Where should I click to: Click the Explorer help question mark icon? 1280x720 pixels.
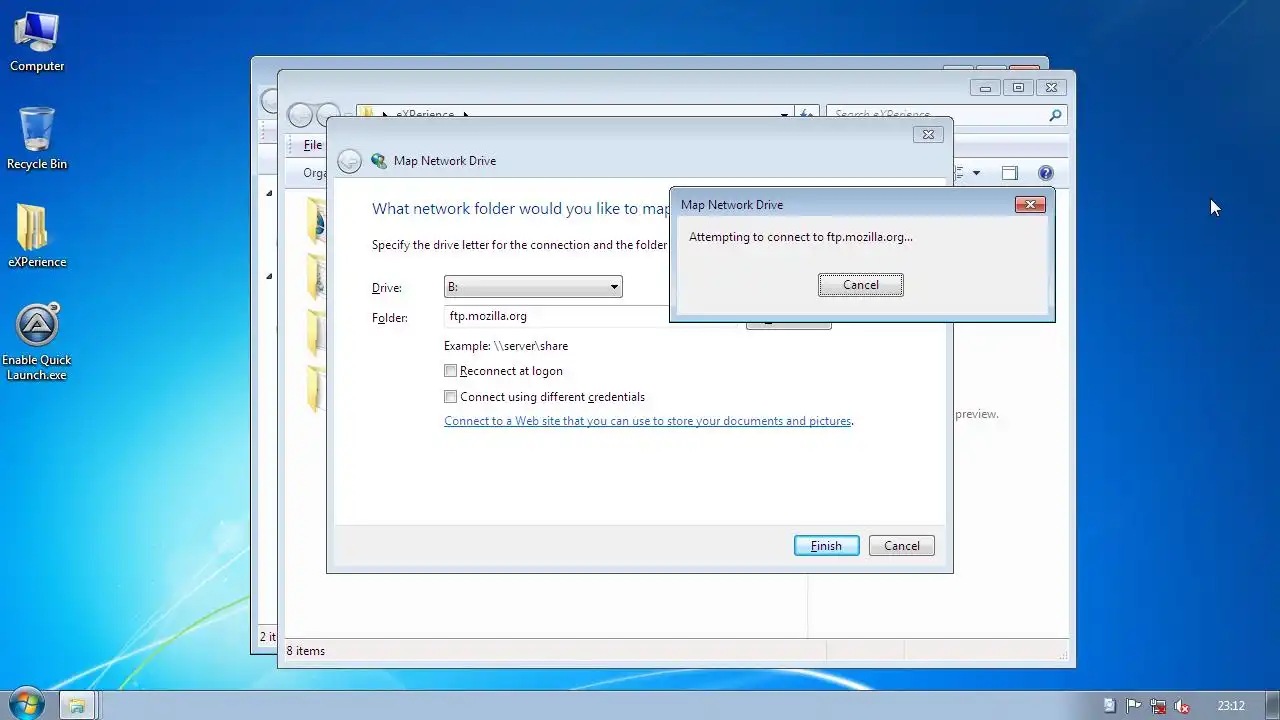1046,173
